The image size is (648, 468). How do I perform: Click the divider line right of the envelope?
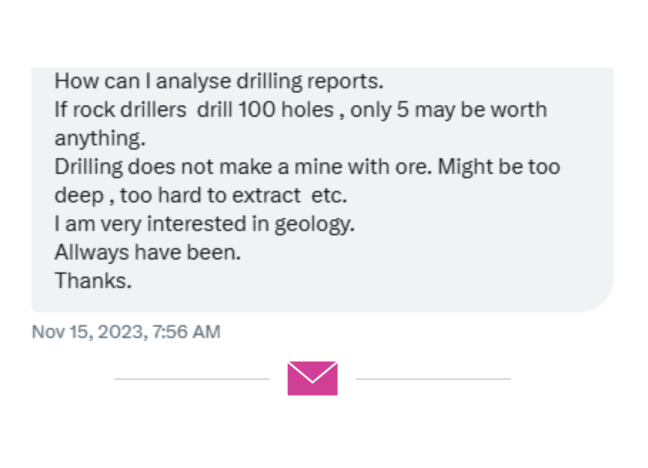click(433, 379)
